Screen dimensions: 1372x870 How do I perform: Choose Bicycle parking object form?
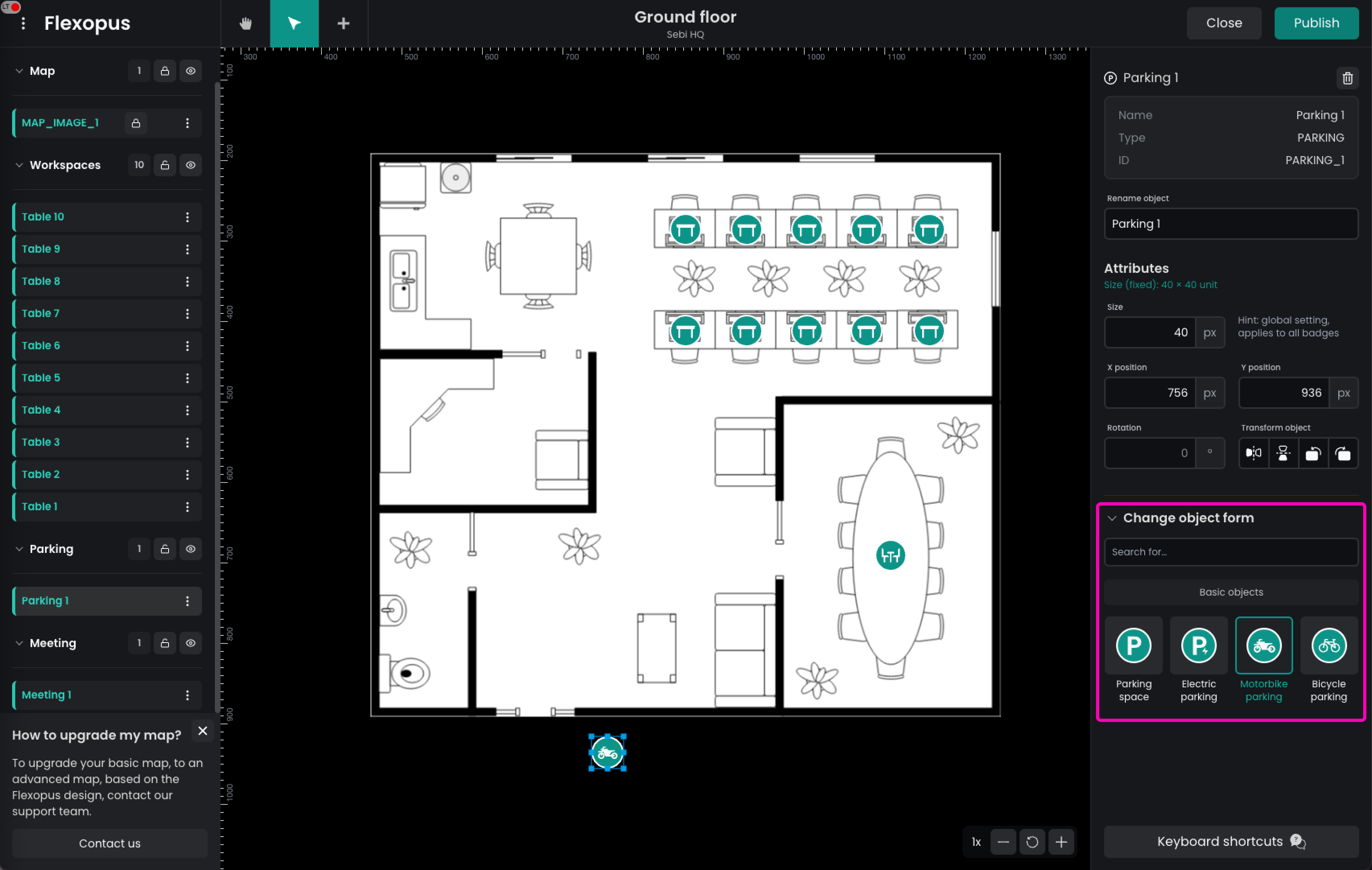pos(1328,645)
